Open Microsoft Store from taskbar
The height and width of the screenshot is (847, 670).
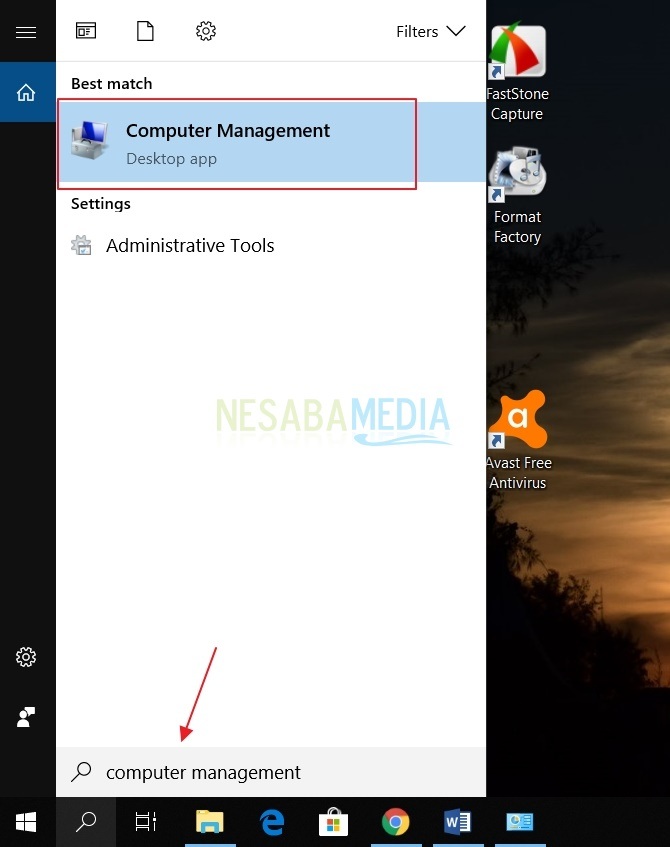pyautogui.click(x=333, y=822)
